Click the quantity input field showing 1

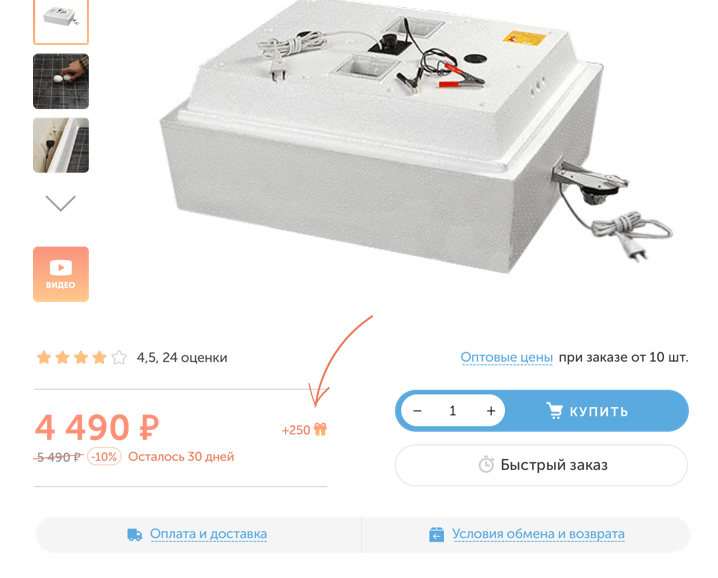click(x=453, y=411)
